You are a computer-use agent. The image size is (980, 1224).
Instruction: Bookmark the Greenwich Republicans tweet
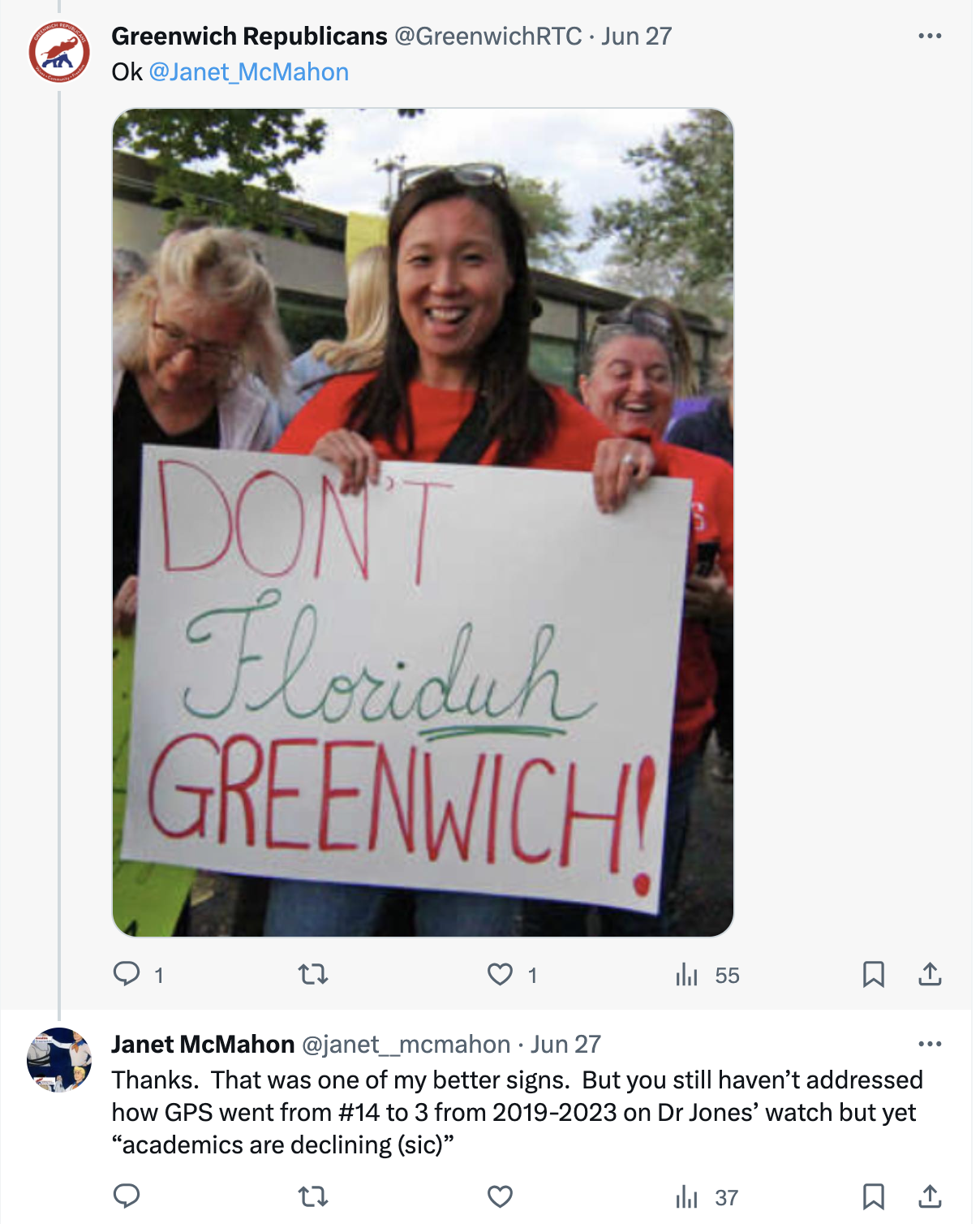pos(873,974)
